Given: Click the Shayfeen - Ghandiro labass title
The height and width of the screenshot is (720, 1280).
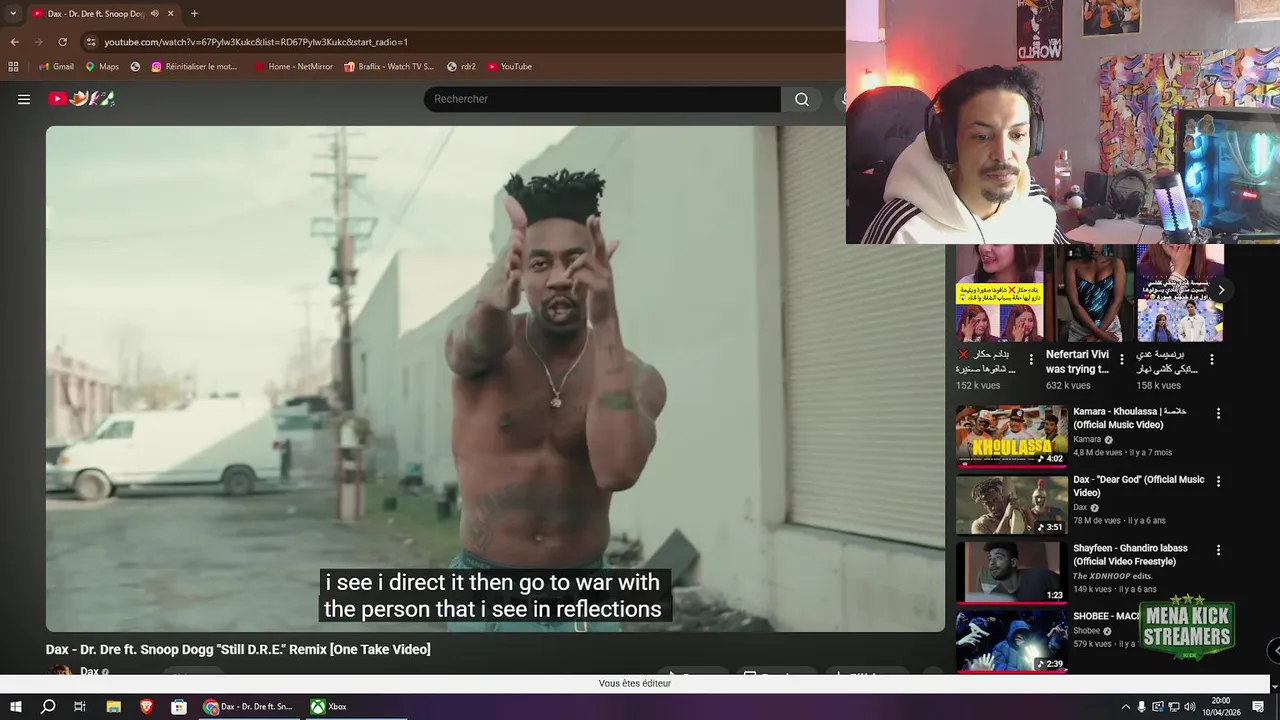Looking at the screenshot, I should (x=1129, y=555).
